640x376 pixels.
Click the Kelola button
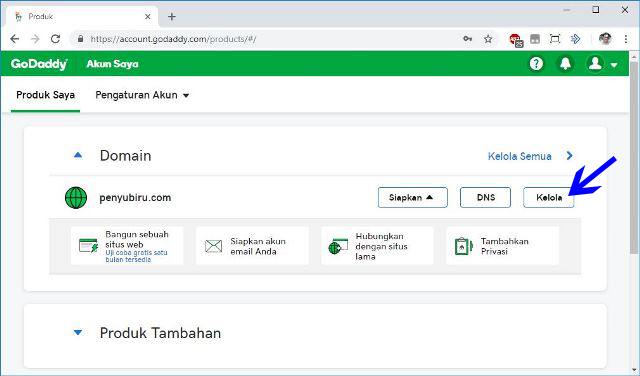(x=549, y=198)
